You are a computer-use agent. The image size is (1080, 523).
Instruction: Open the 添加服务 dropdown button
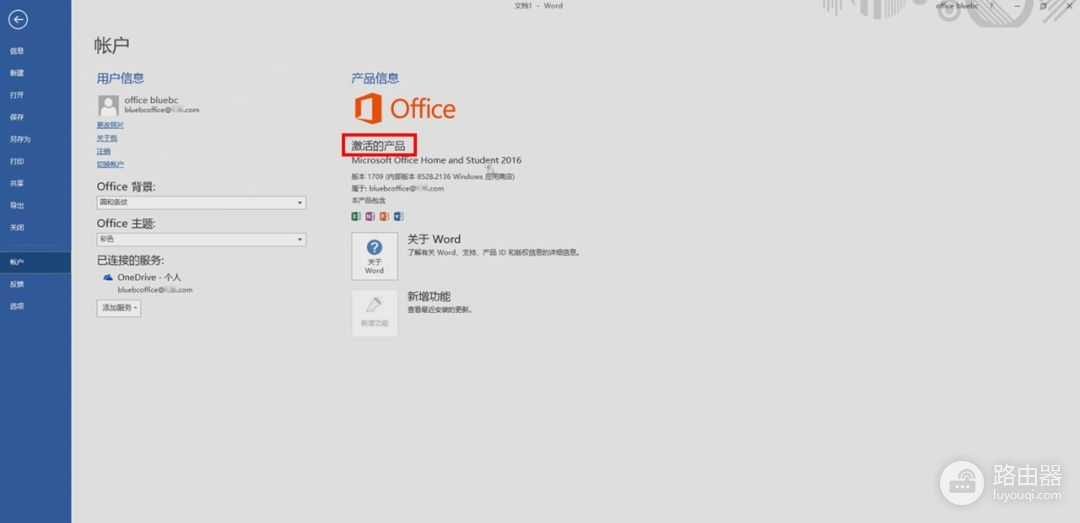(x=118, y=308)
